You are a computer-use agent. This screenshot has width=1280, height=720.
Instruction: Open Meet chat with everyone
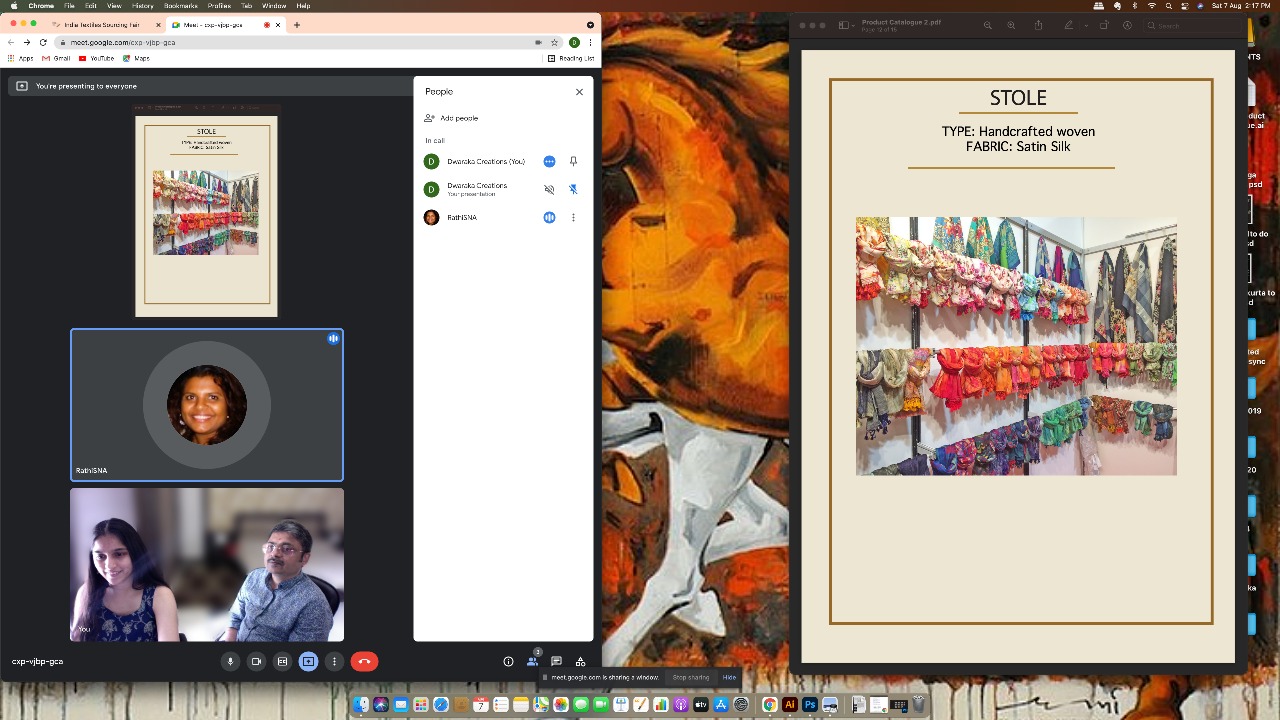point(556,661)
